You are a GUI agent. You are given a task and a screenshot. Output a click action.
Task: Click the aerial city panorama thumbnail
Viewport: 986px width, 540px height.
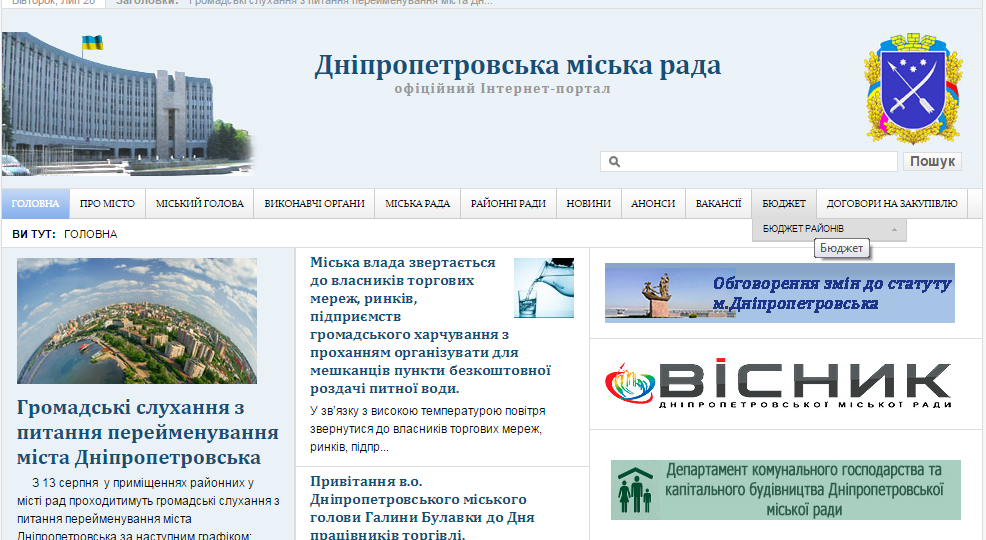coord(137,321)
